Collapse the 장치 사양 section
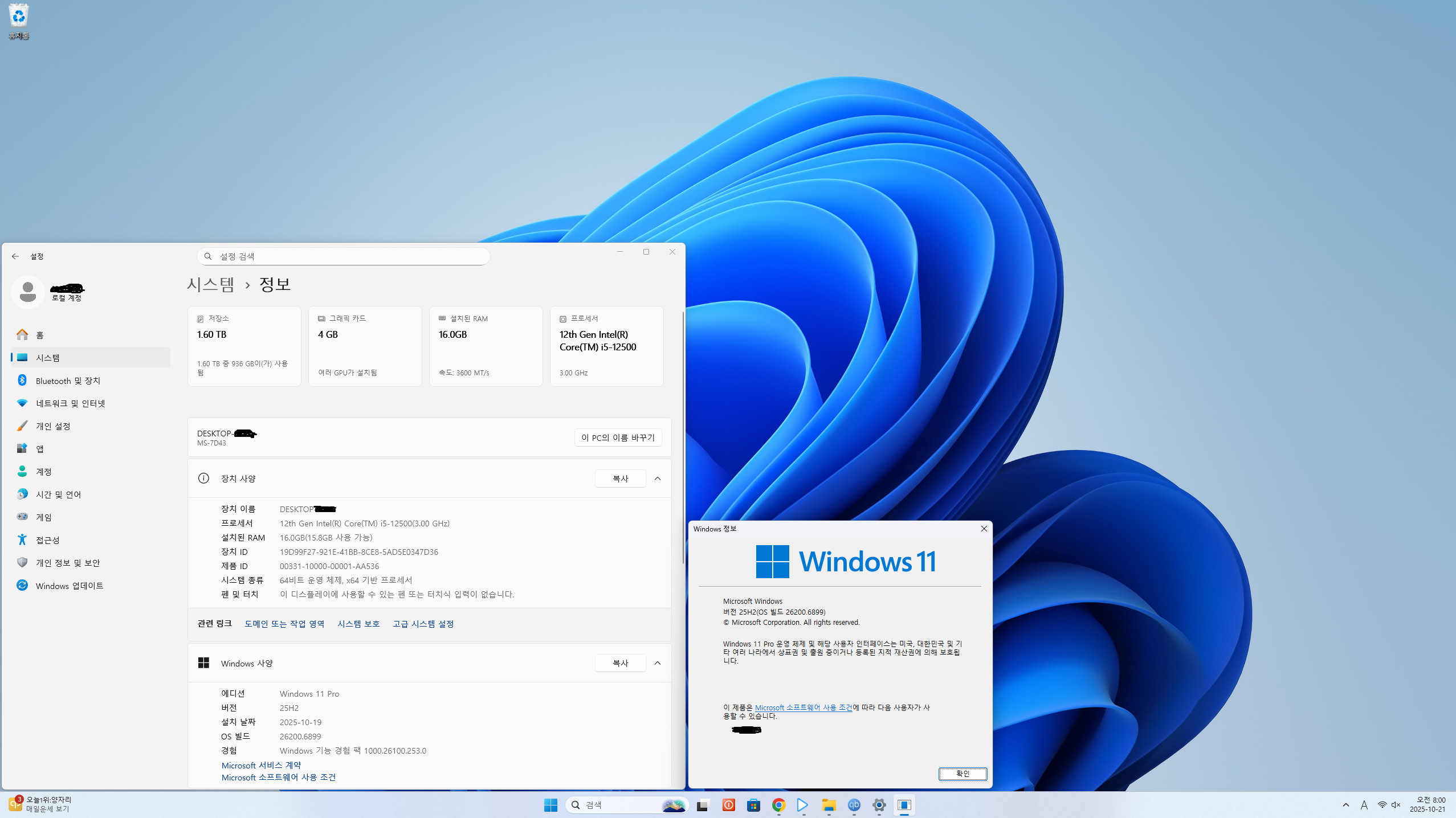 (x=658, y=478)
